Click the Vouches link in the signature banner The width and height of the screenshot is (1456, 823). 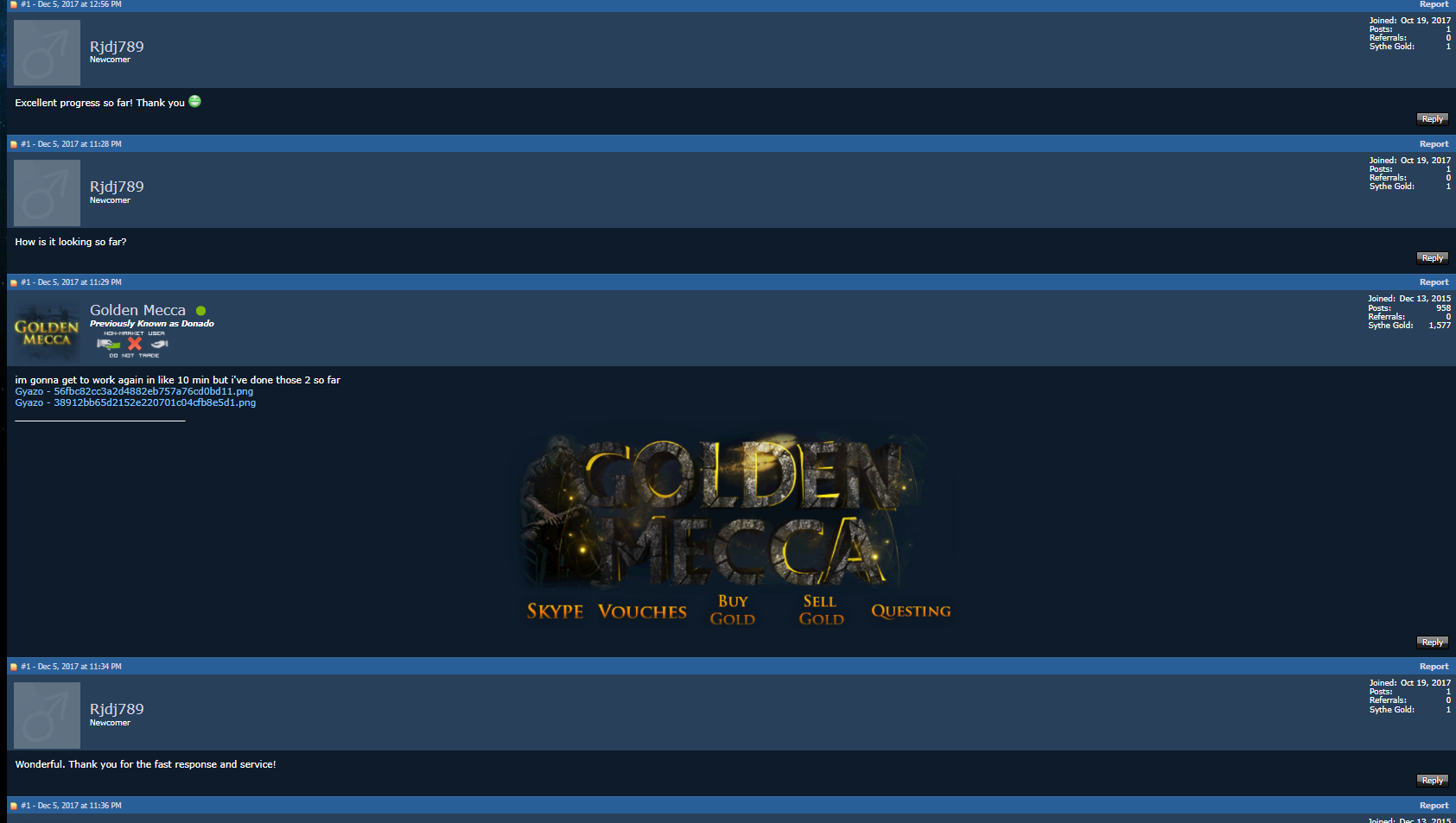pos(642,611)
